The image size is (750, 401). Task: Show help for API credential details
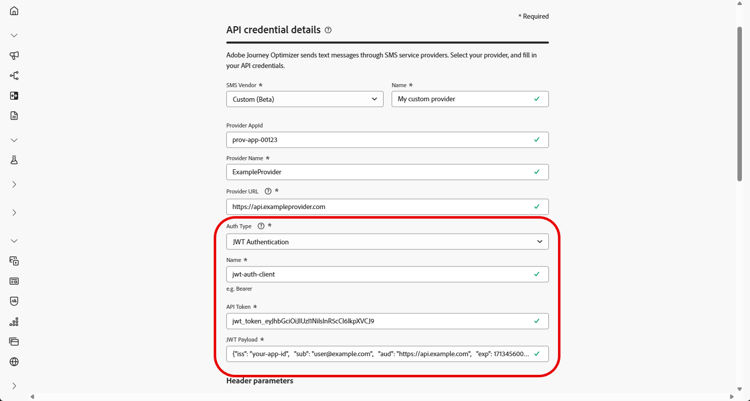328,31
